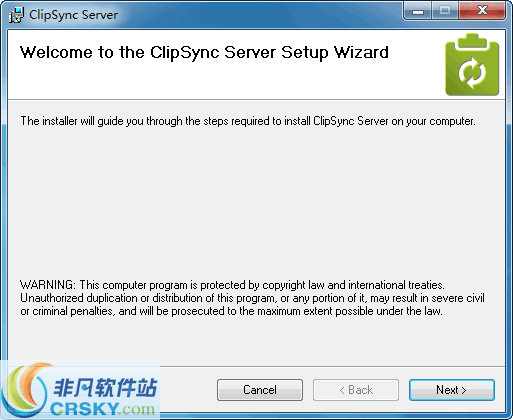The height and width of the screenshot is (420, 513).
Task: Click the Welcome to ClipSync Server Setup Wizard heading
Action: point(204,53)
